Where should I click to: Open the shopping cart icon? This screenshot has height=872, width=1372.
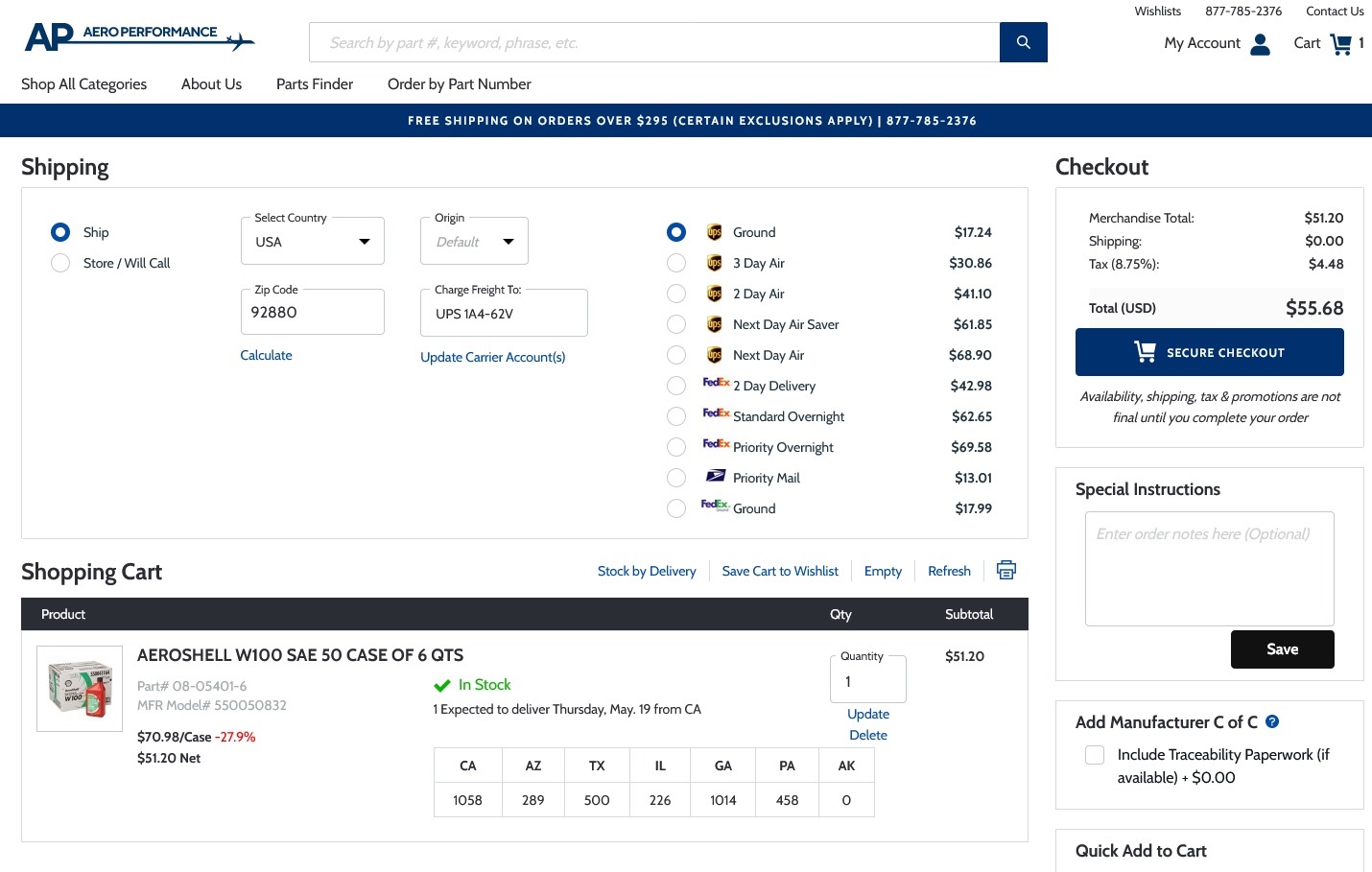point(1340,44)
